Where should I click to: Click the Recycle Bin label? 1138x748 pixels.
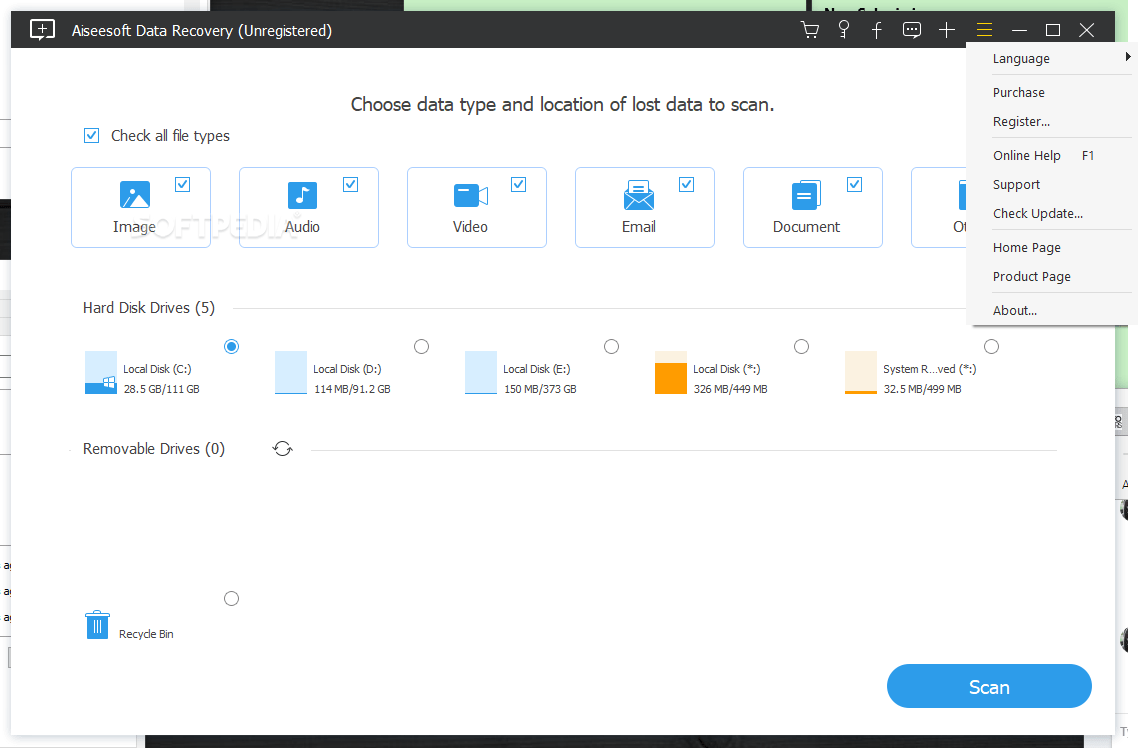146,634
